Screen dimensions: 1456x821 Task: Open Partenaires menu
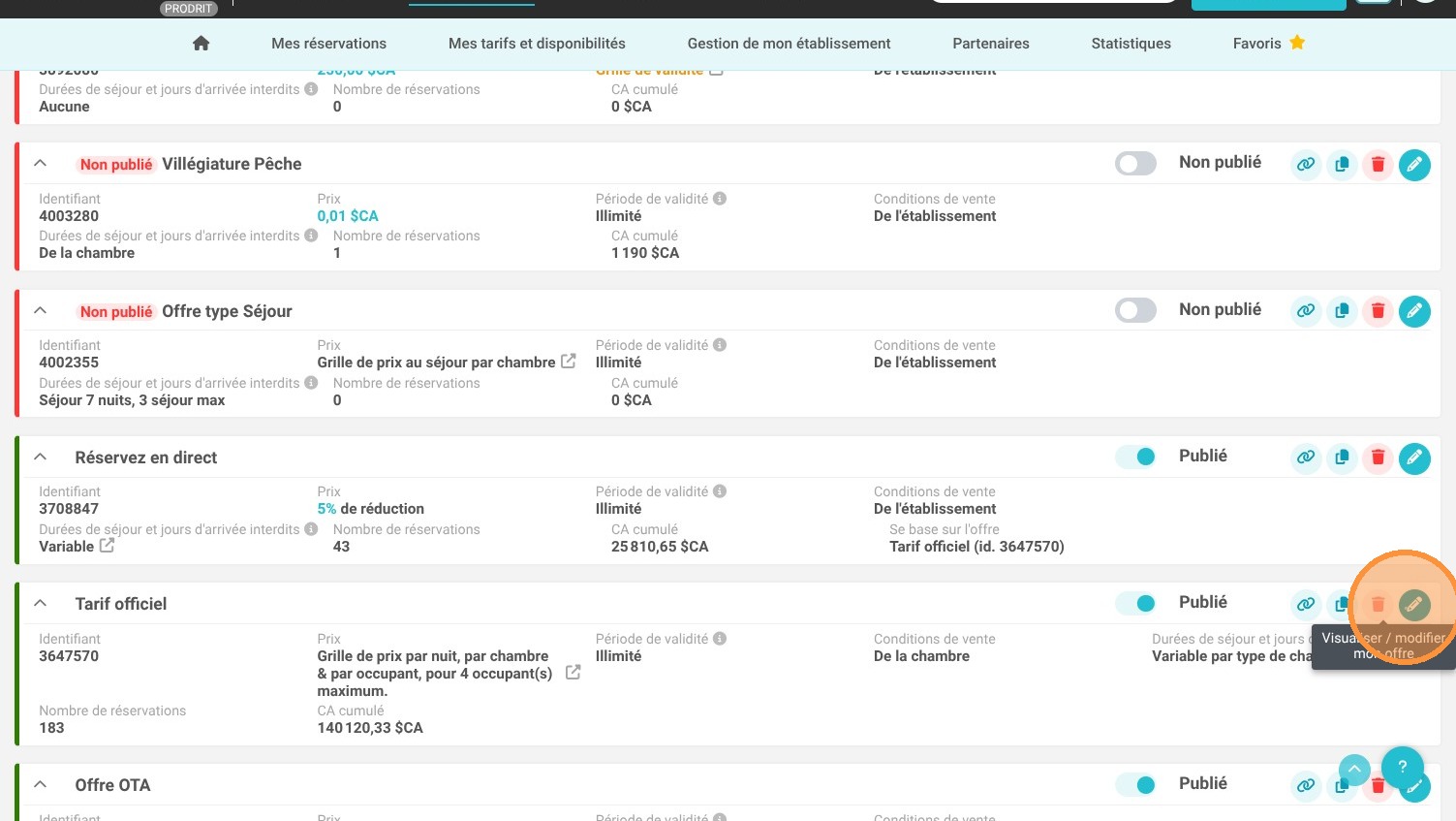pos(991,44)
